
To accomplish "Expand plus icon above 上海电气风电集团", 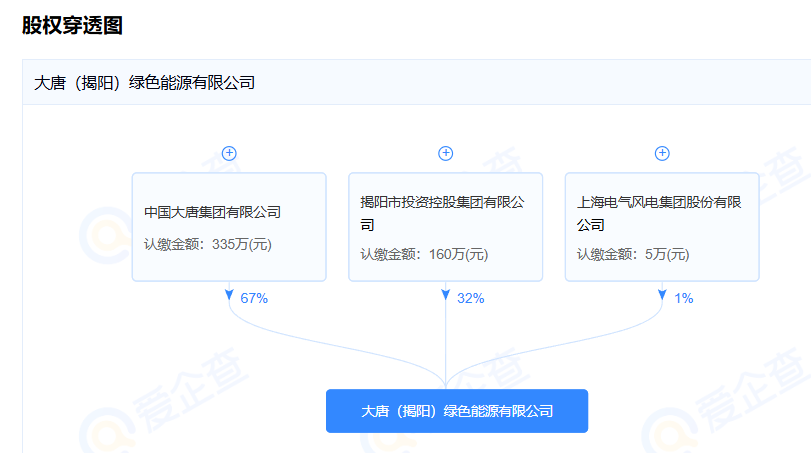I will (662, 153).
